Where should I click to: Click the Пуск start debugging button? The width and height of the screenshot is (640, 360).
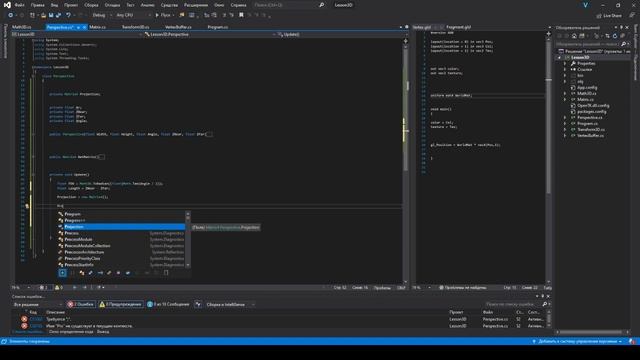163,15
